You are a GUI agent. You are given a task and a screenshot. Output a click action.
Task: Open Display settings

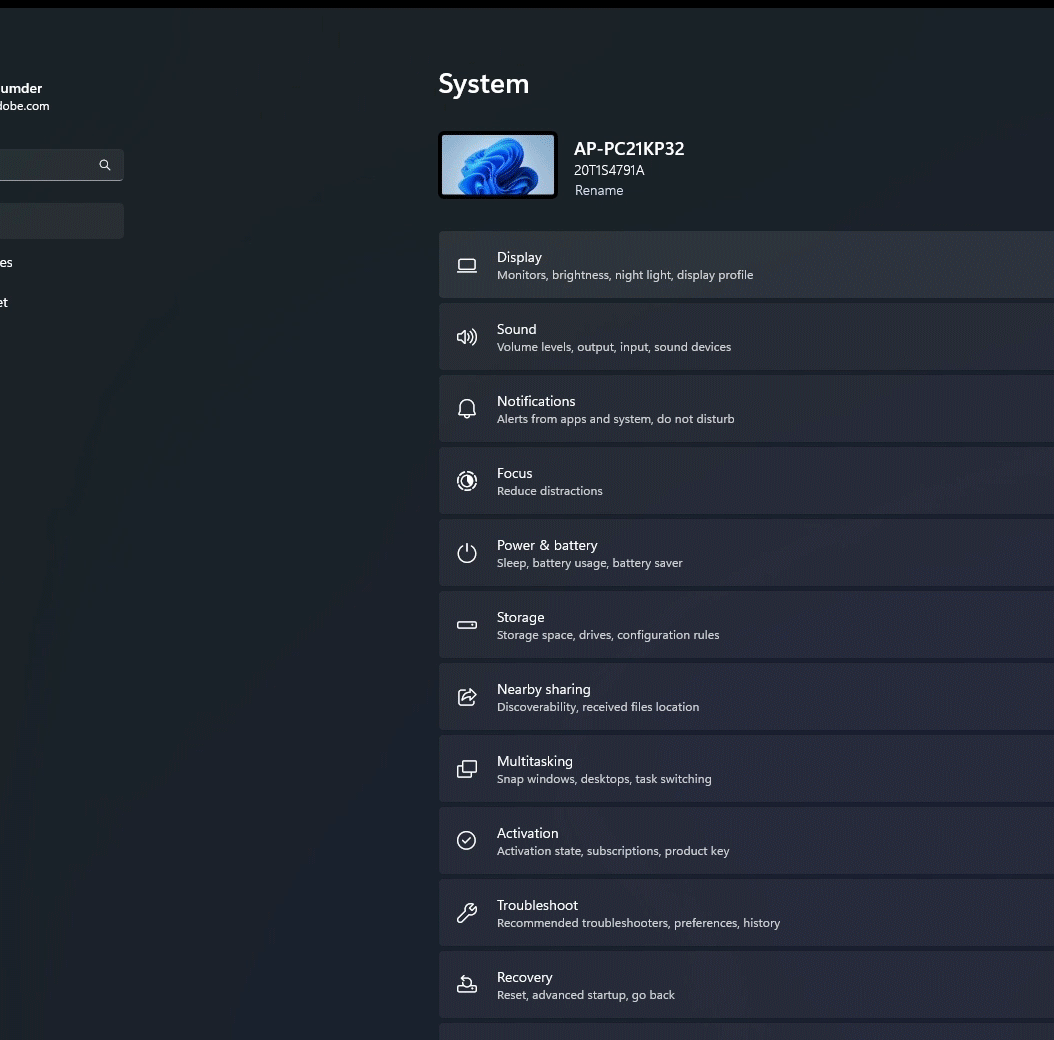(x=746, y=265)
